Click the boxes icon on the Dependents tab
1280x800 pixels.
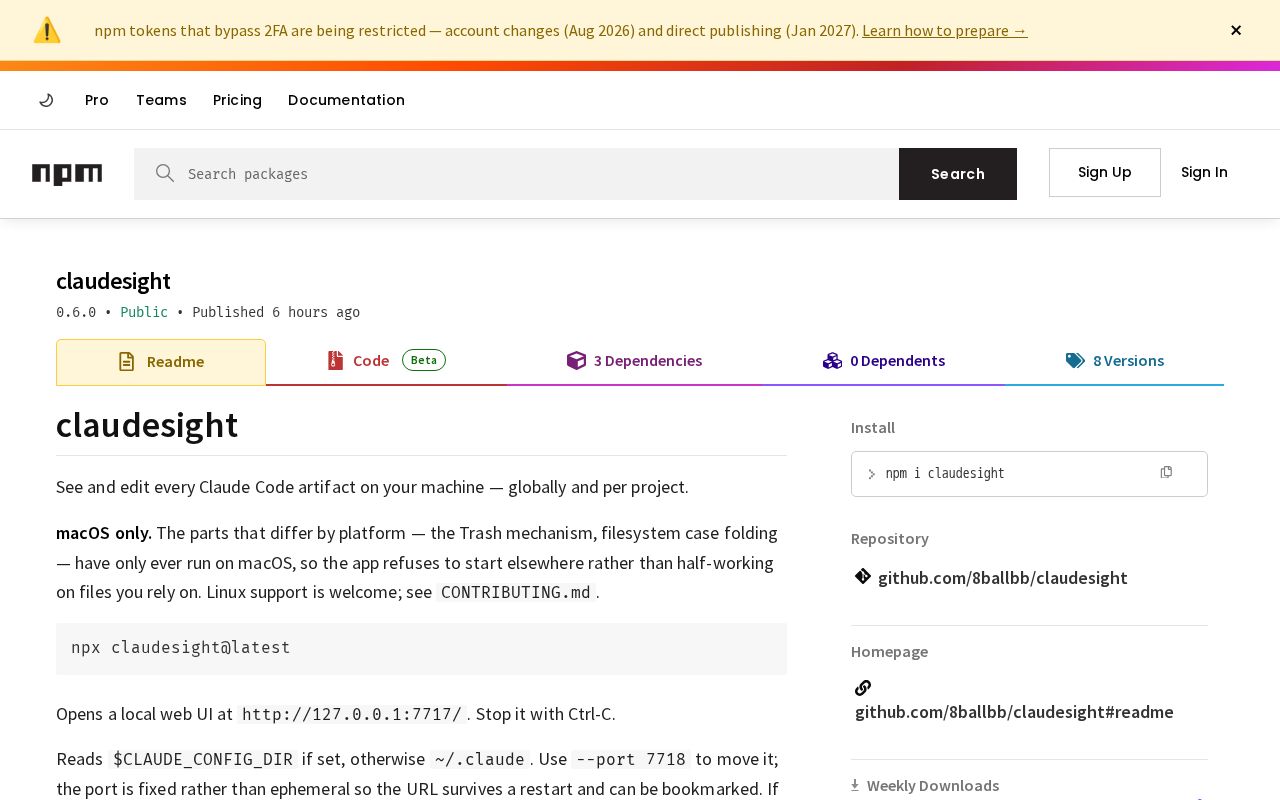pyautogui.click(x=832, y=360)
